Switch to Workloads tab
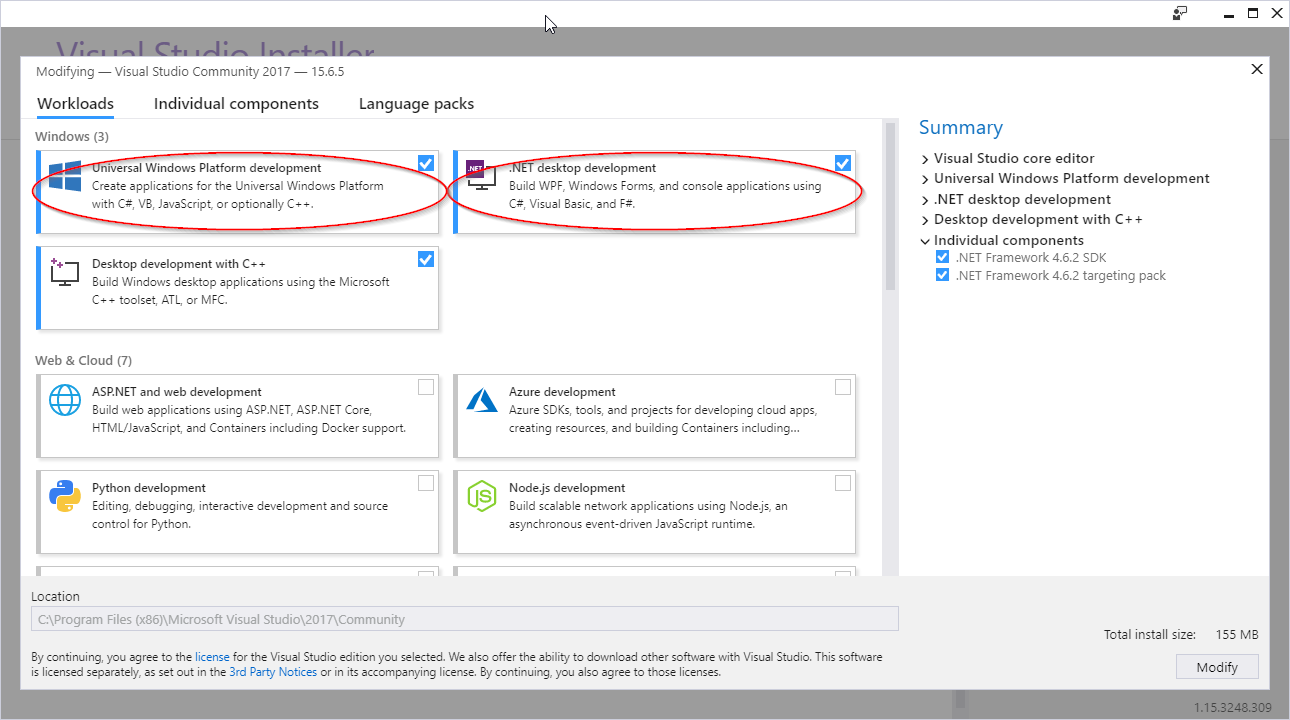This screenshot has height=720, width=1290. tap(75, 104)
